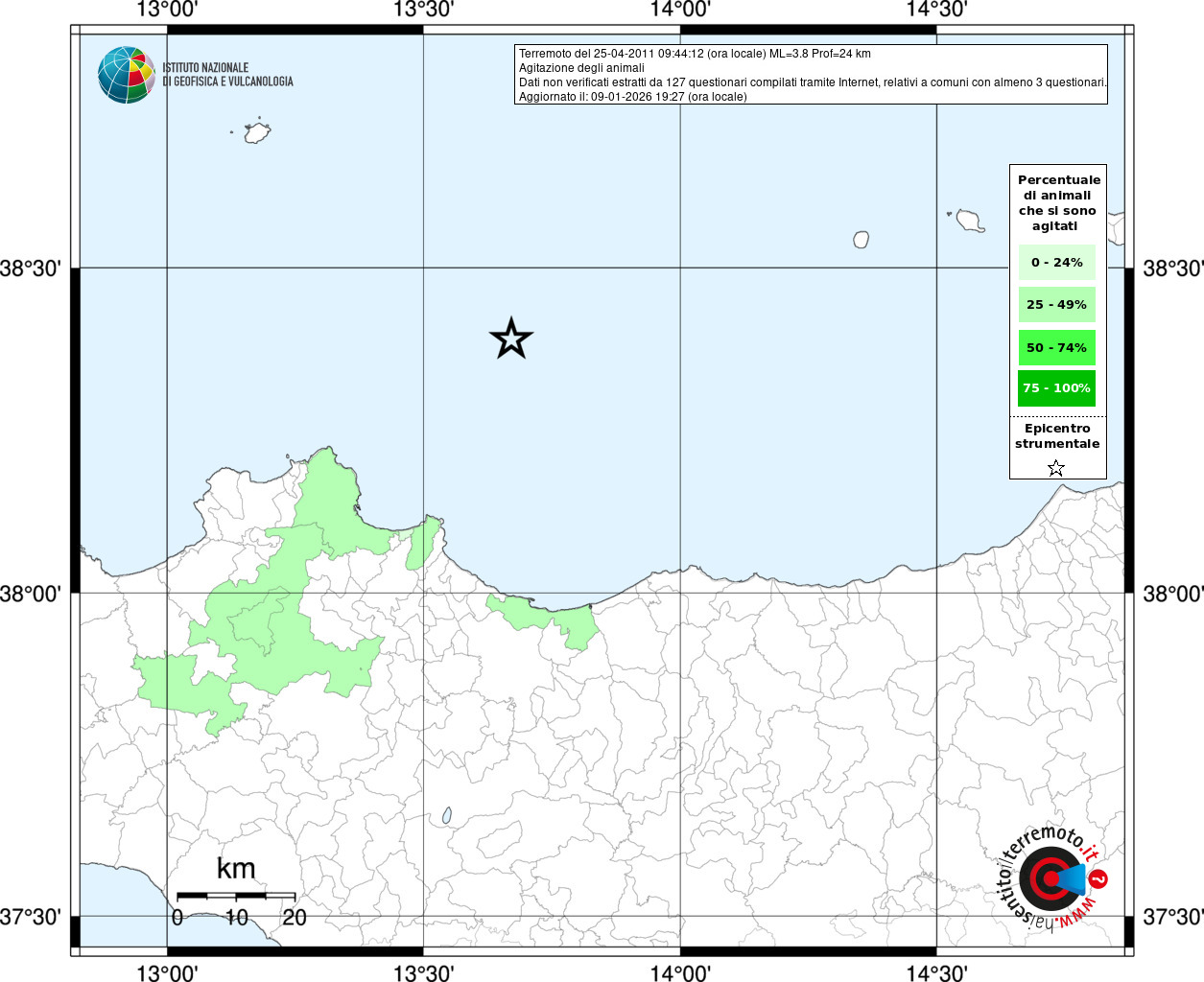Pick the 50 - 74% legend color
The height and width of the screenshot is (982, 1204).
coord(1056,347)
